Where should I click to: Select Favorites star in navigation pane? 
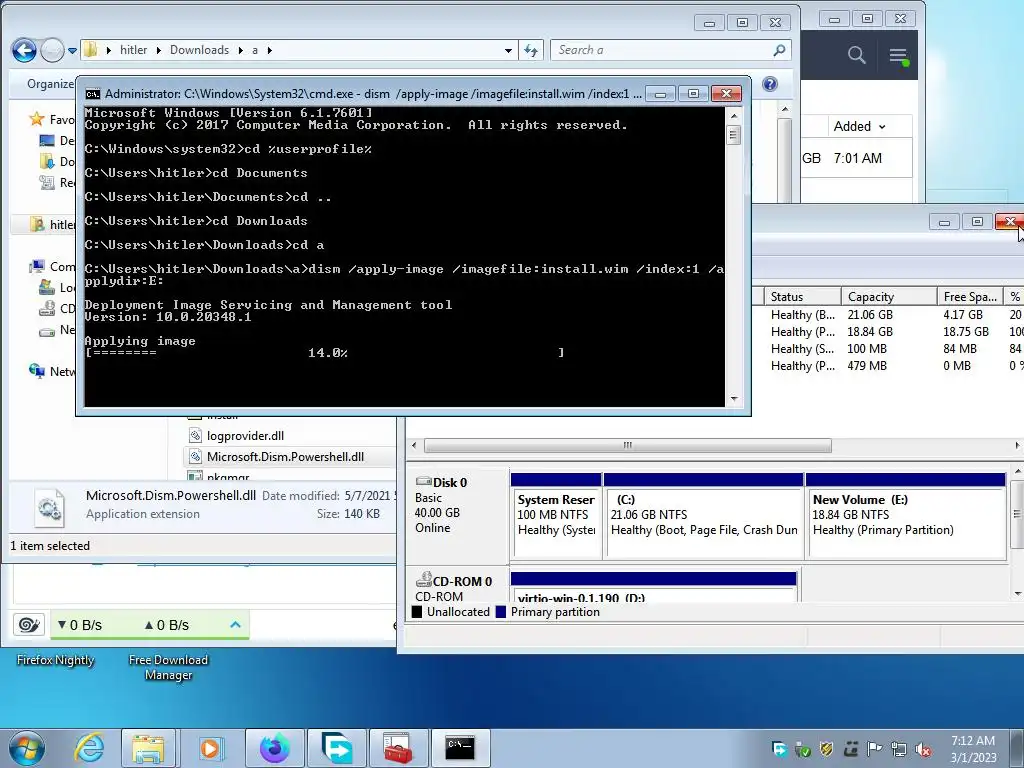tap(37, 119)
